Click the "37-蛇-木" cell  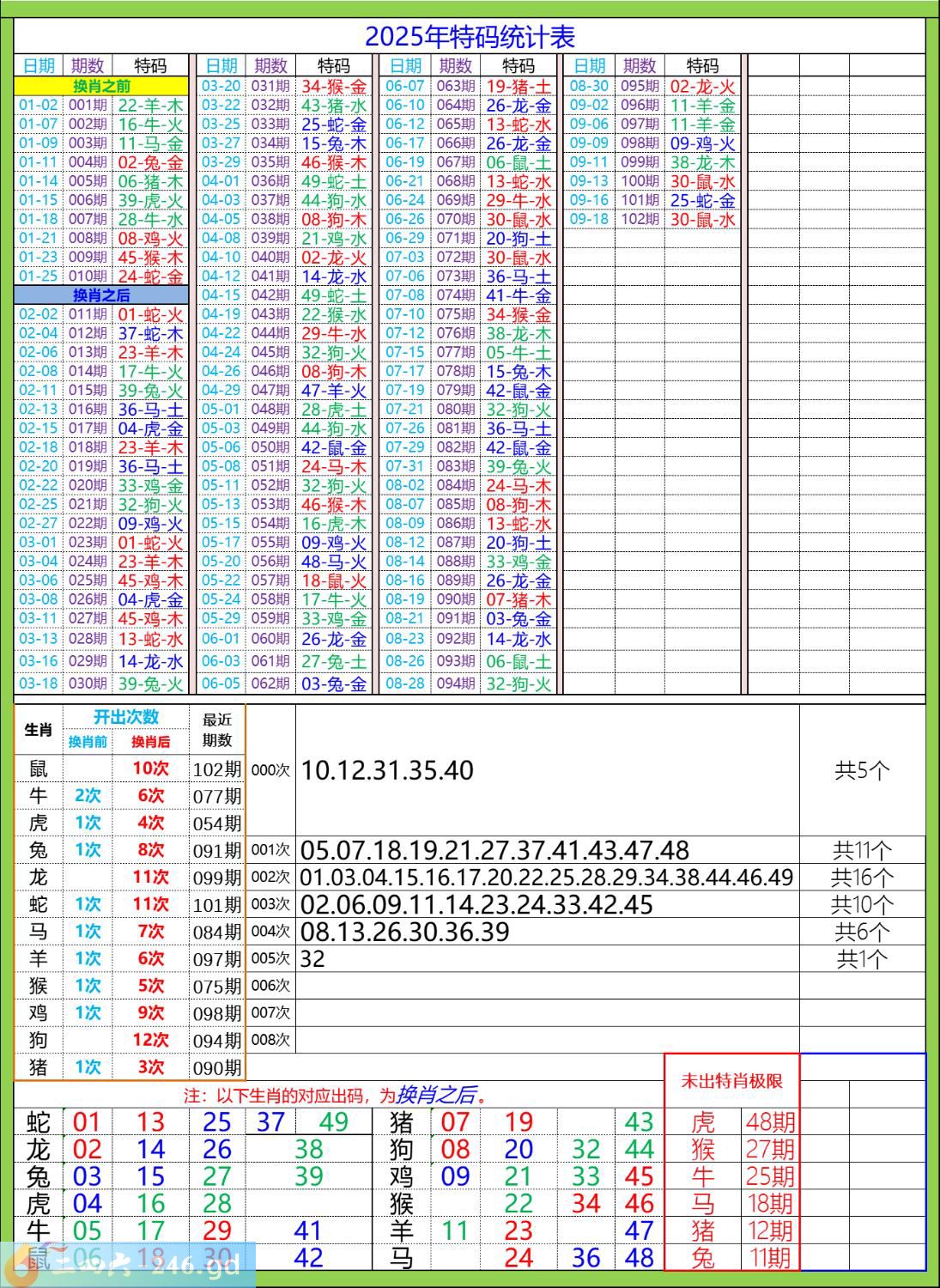tap(150, 333)
